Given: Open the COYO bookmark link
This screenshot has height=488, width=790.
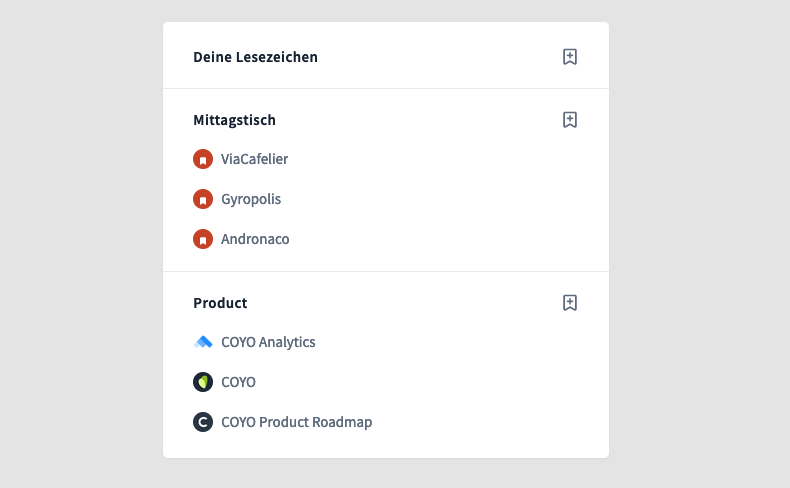Looking at the screenshot, I should [238, 382].
